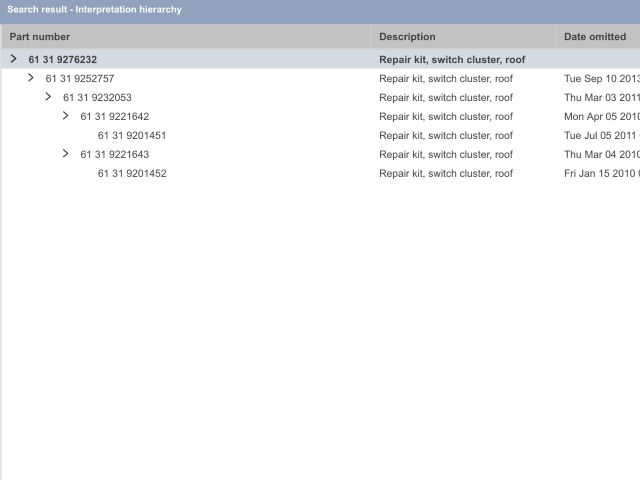640x480 pixels.
Task: Toggle chevron next to 61 31 9221643
Action: tap(66, 154)
